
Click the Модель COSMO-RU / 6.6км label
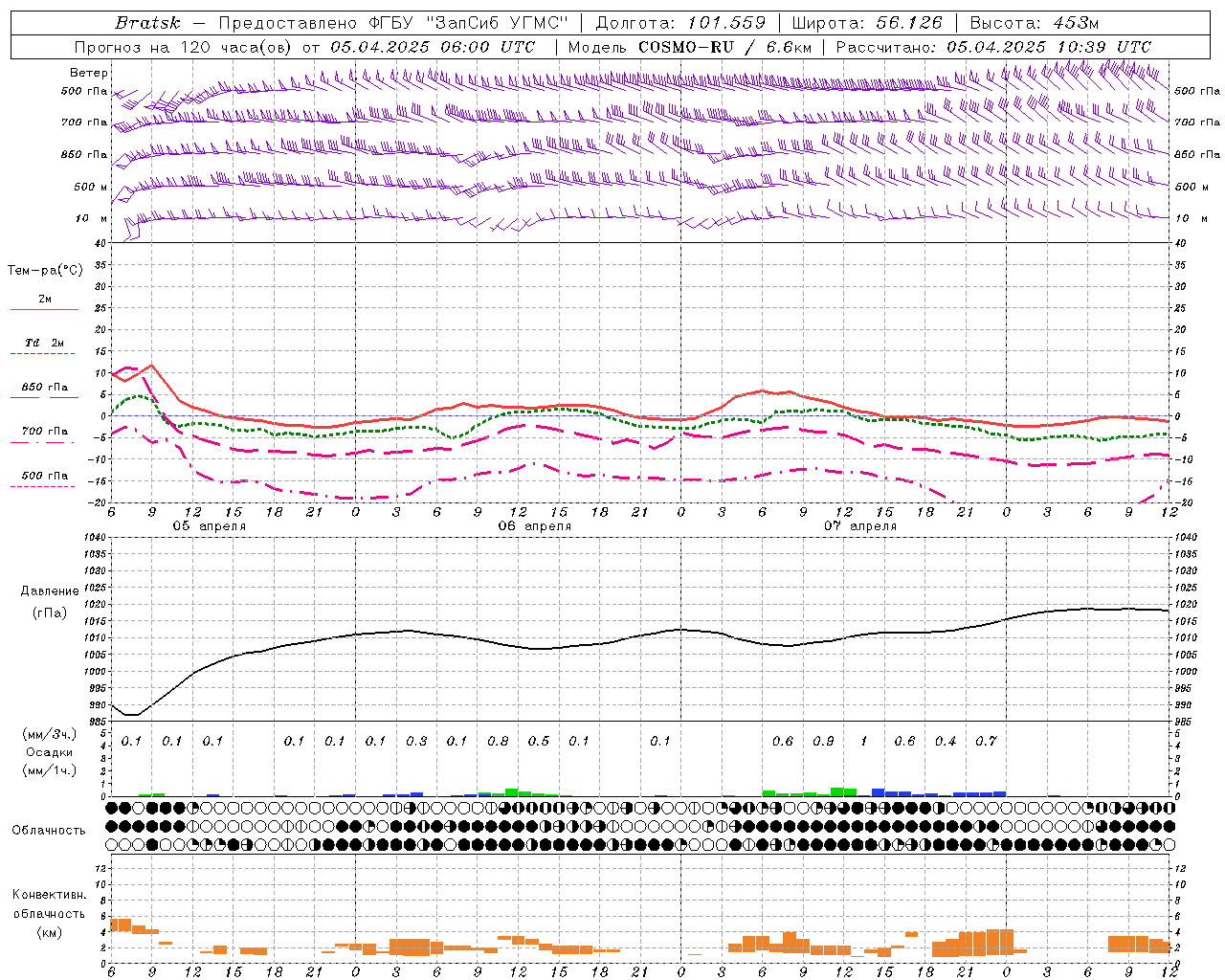(690, 47)
